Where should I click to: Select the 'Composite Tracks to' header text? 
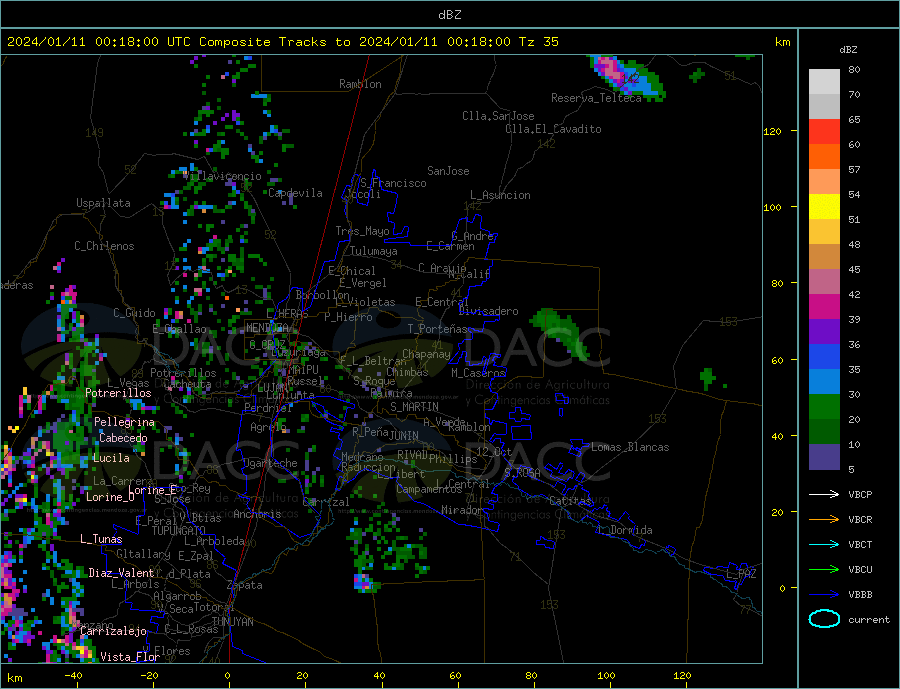[274, 42]
